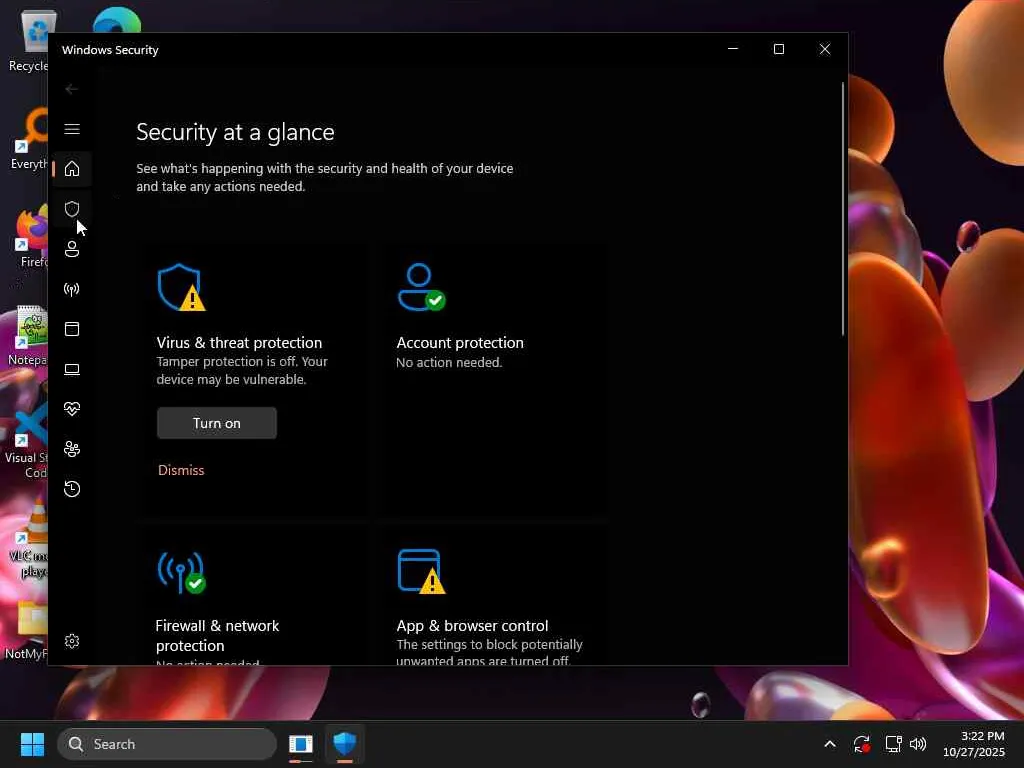This screenshot has height=768, width=1024.
Task: Open the navigation hamburger menu
Action: click(72, 129)
